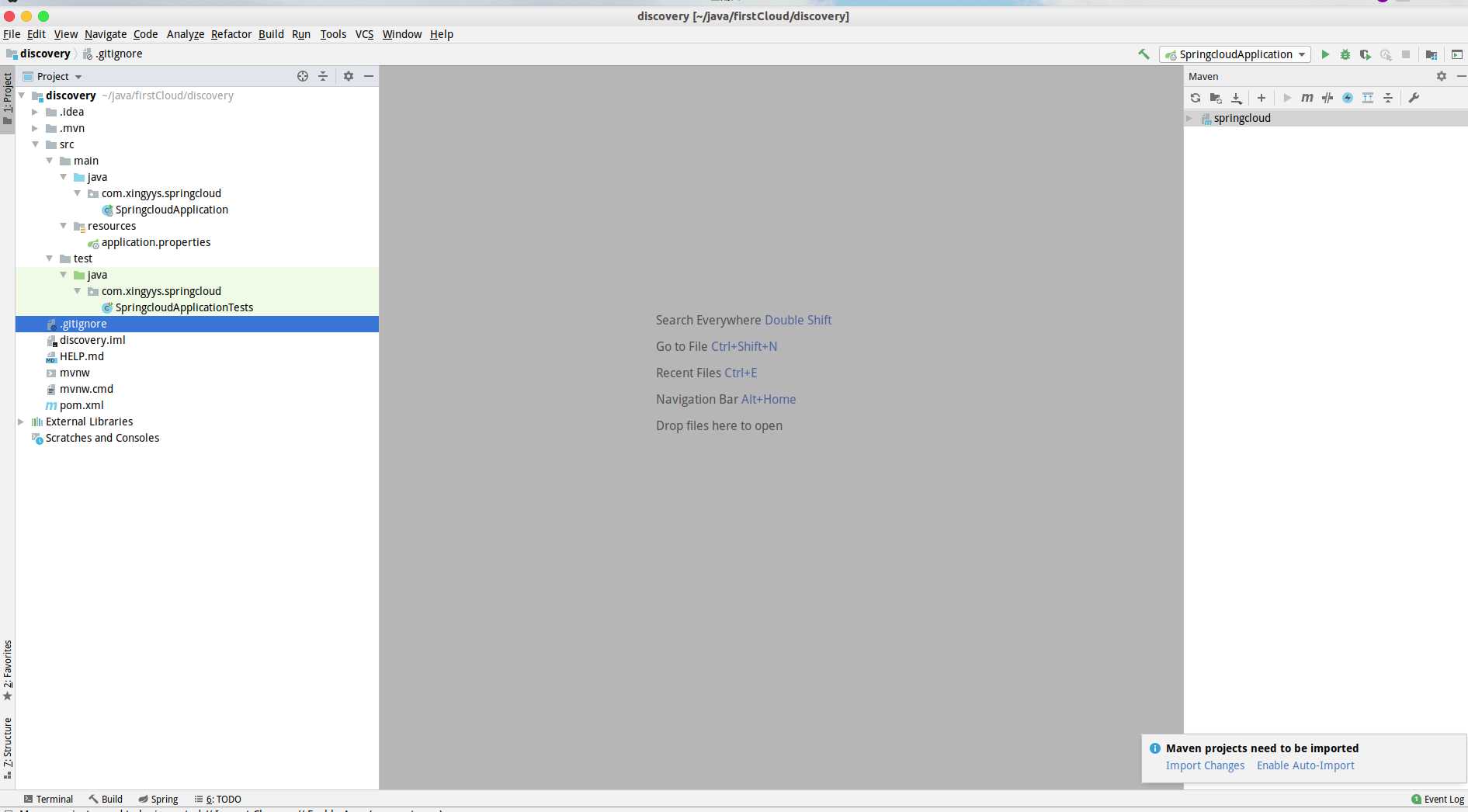The width and height of the screenshot is (1468, 812).
Task: Collapse all in Project panel
Action: click(x=323, y=76)
